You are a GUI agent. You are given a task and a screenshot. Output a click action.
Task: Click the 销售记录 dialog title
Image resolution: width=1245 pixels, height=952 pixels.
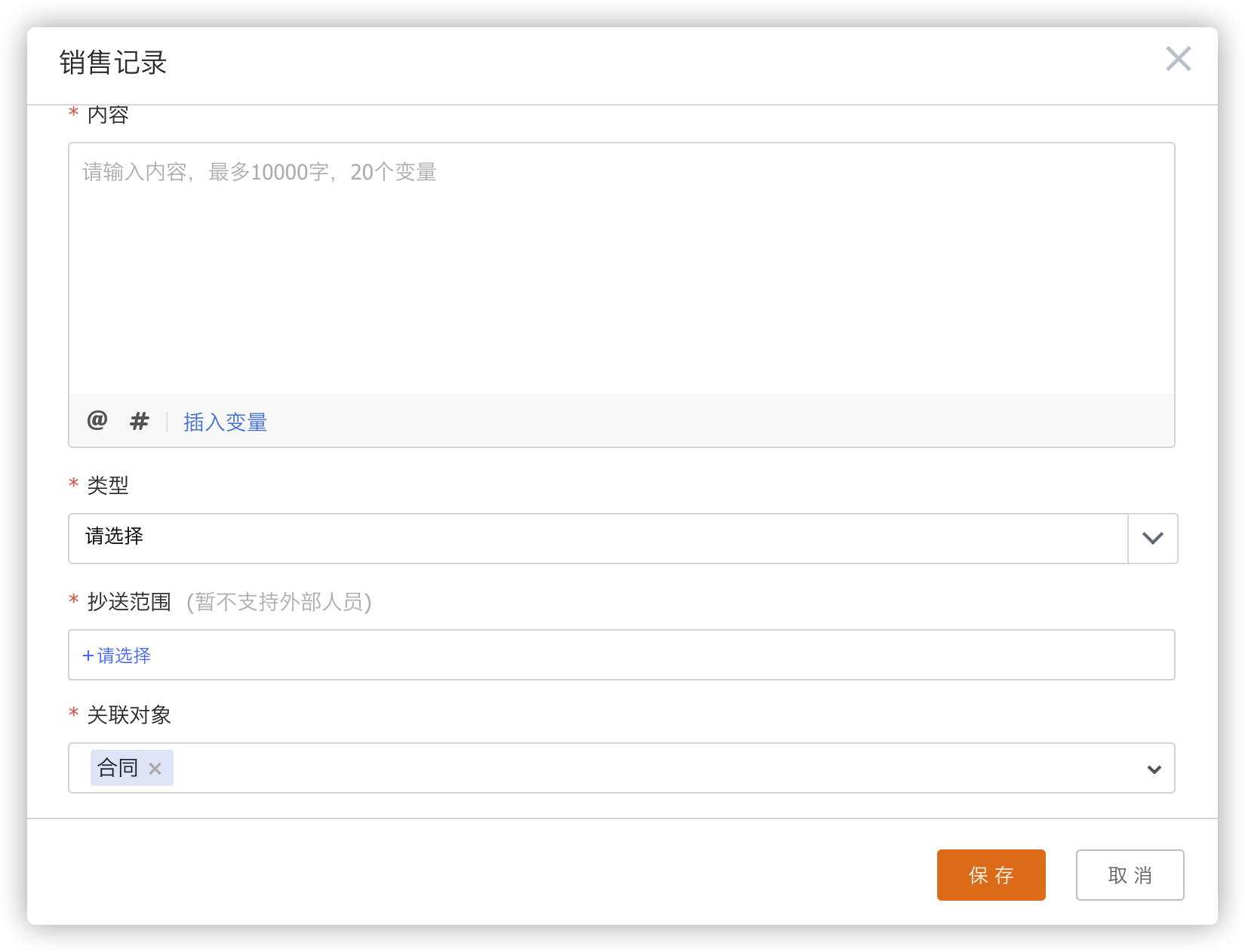[113, 63]
